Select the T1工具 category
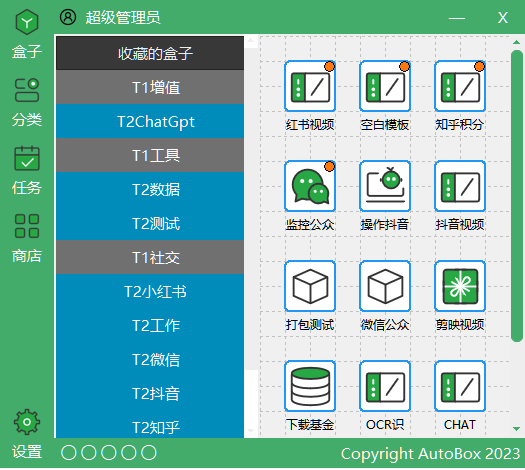Image resolution: width=525 pixels, height=470 pixels. (150, 155)
